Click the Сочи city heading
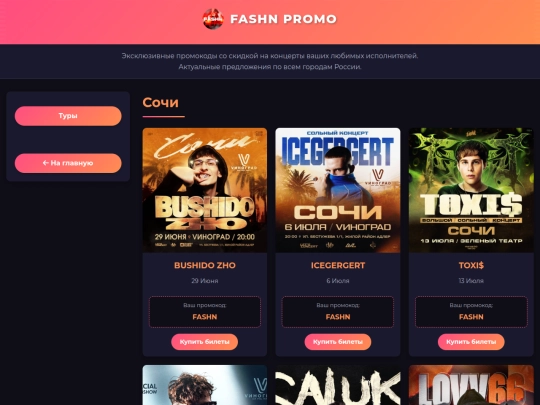 point(160,102)
